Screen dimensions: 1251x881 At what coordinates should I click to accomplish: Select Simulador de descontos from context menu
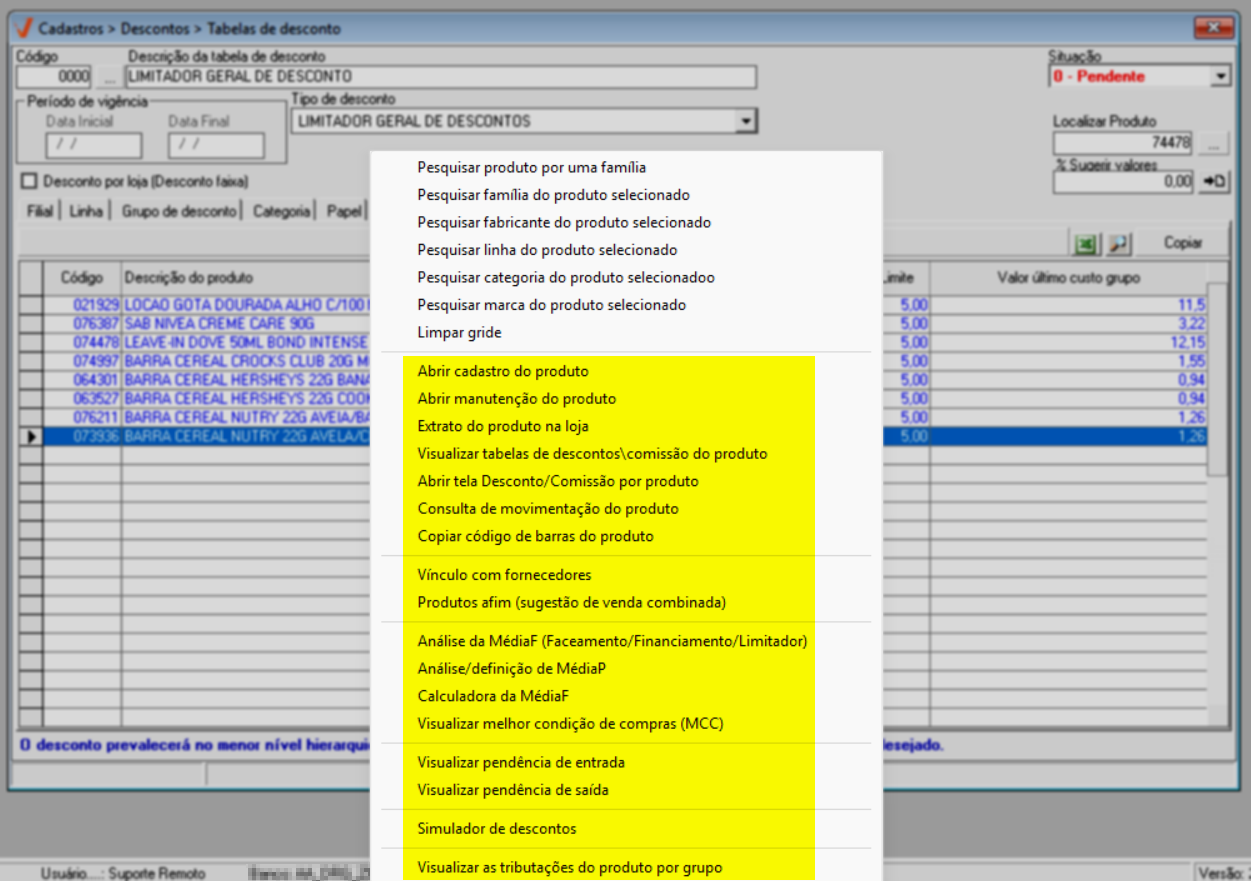point(497,829)
